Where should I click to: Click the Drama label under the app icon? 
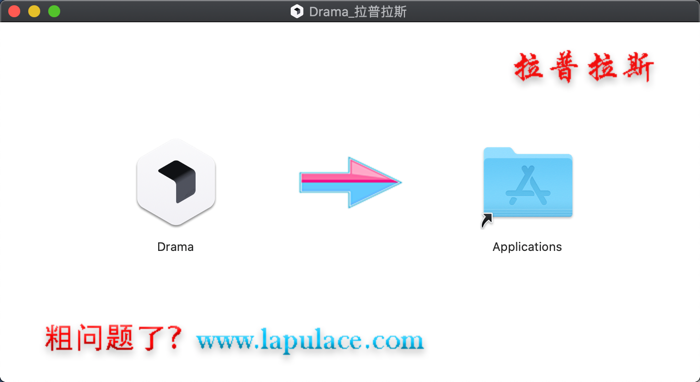pos(175,247)
